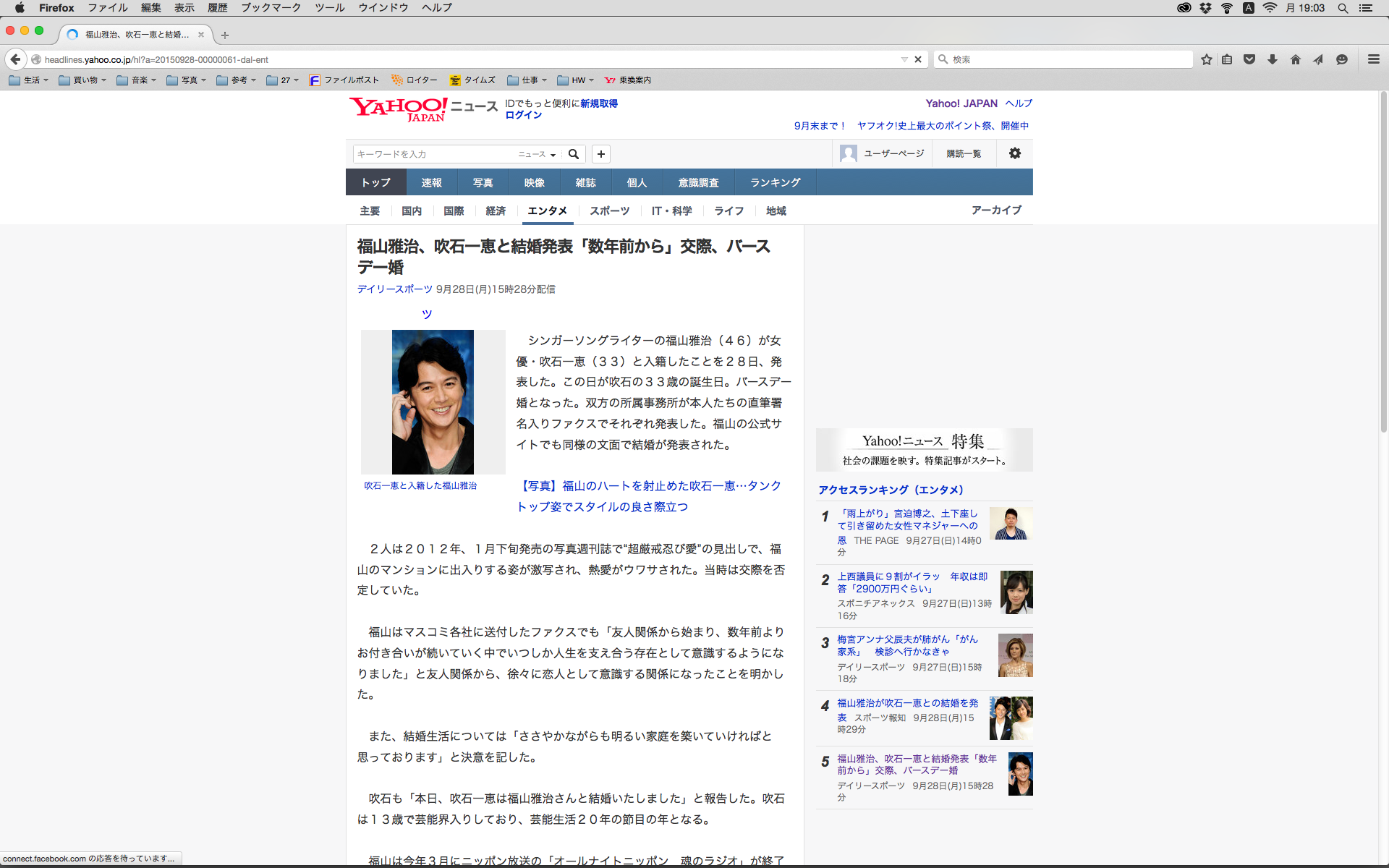1389x868 pixels.
Task: Click the browser back arrow
Action: pos(15,59)
